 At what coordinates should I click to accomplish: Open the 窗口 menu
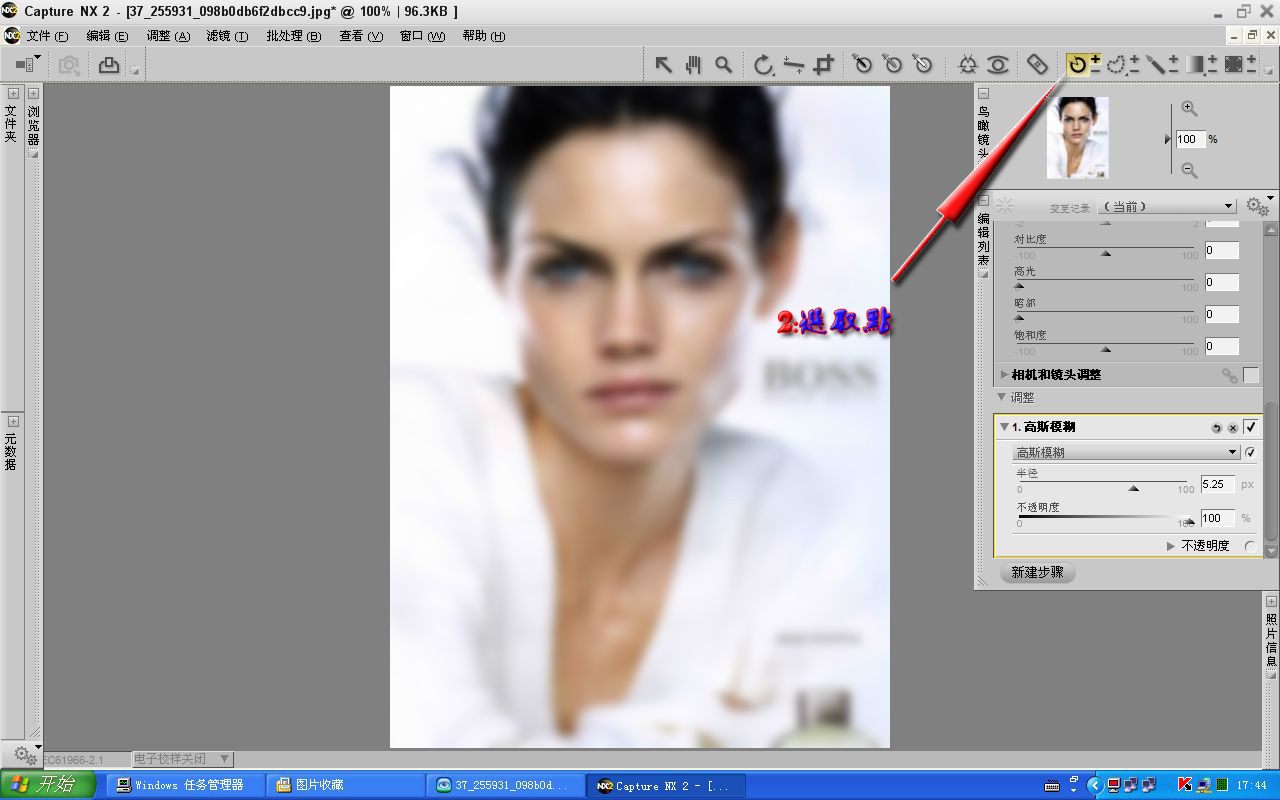click(x=422, y=36)
